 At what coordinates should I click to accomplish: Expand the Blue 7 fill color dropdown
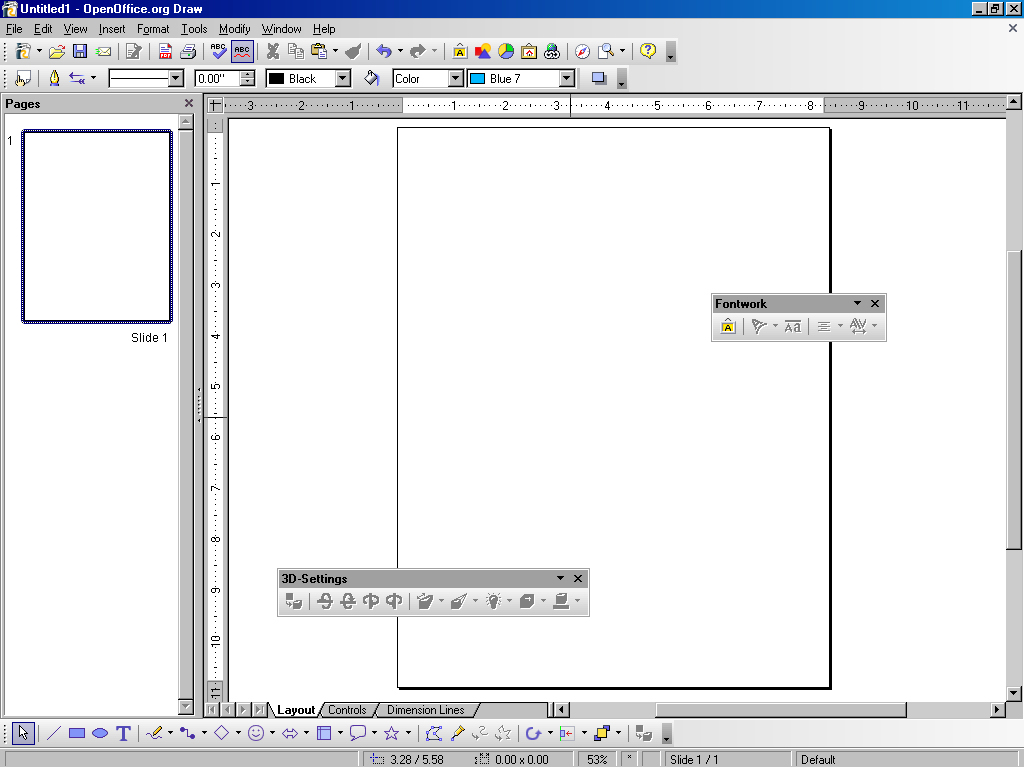tap(567, 78)
